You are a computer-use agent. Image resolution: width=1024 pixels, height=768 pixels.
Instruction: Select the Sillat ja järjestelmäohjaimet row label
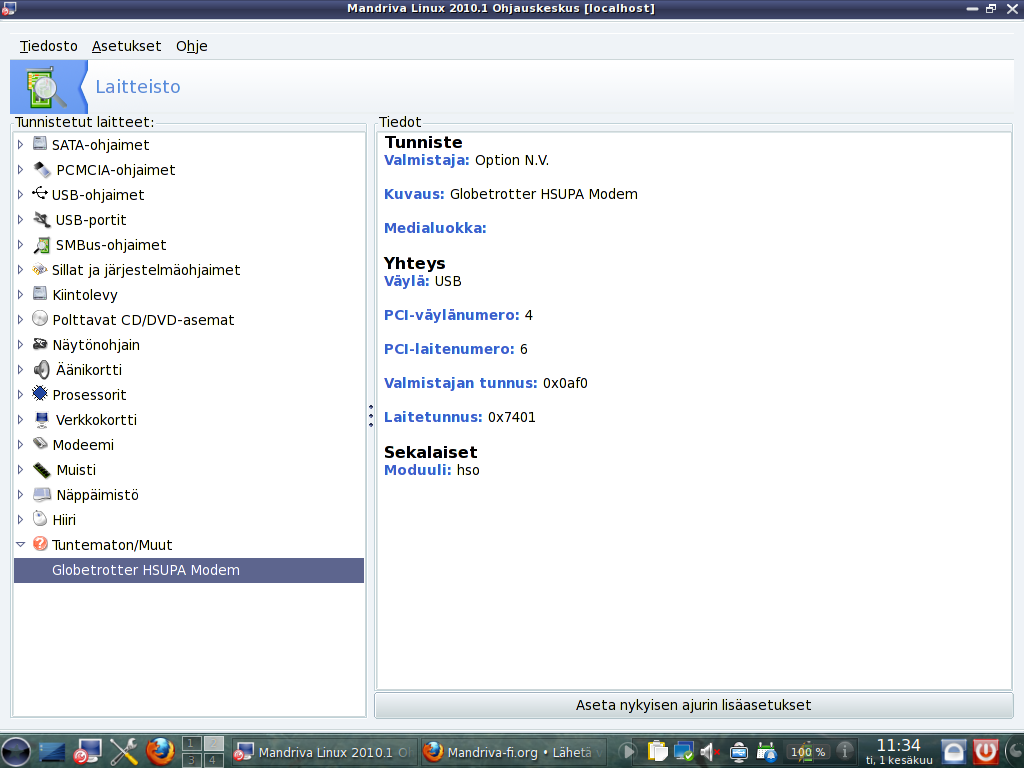146,270
